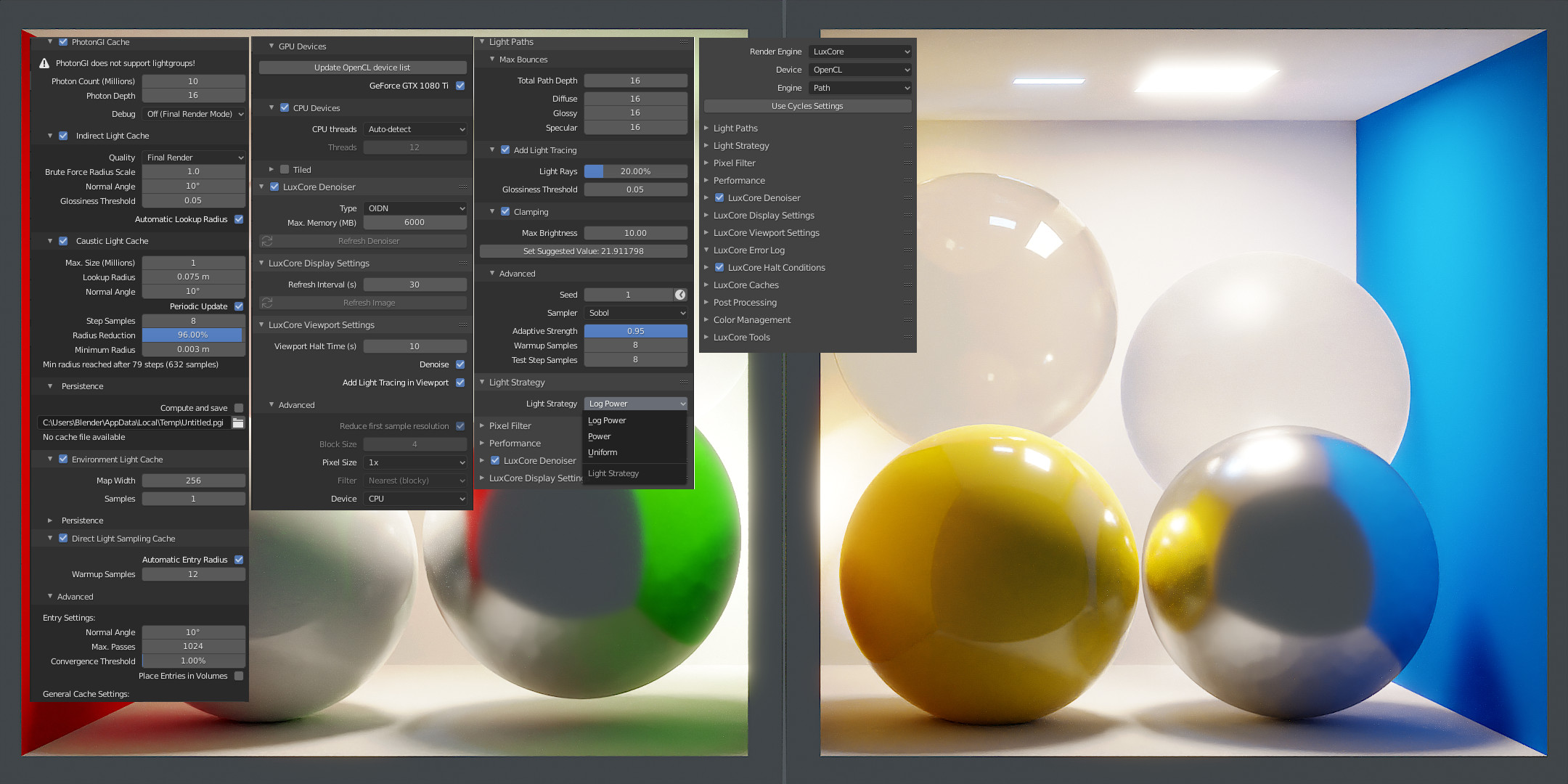
Task: Open the Render Engine LuxCore dropdown
Action: point(859,52)
